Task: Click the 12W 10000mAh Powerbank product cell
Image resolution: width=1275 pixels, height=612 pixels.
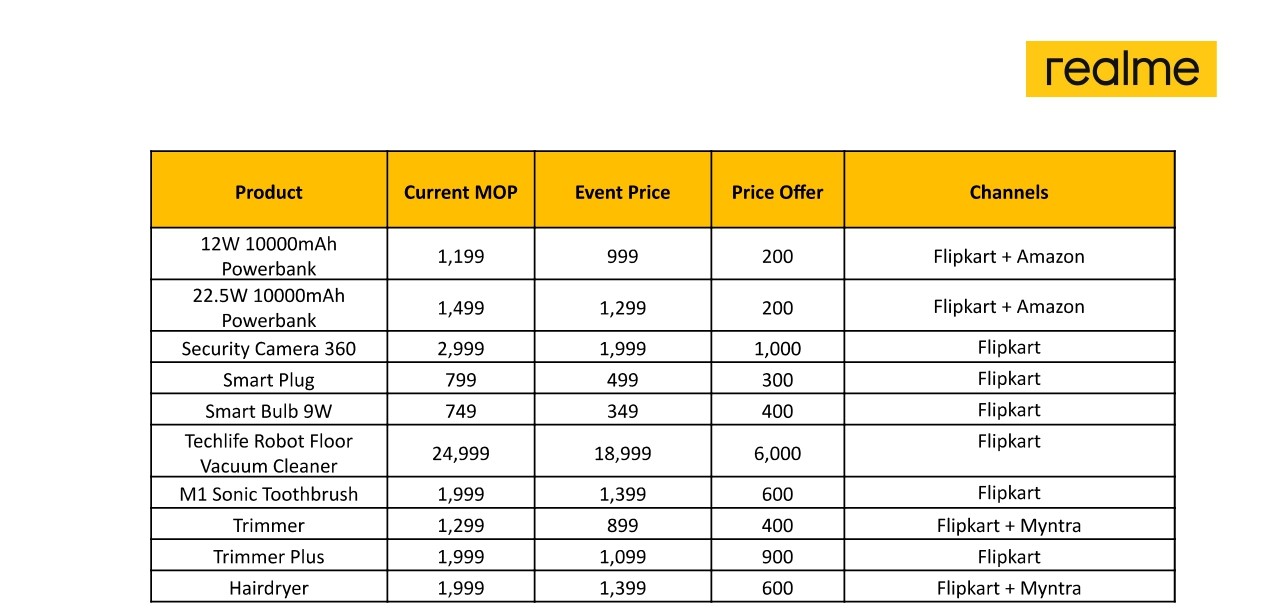Action: pos(268,256)
